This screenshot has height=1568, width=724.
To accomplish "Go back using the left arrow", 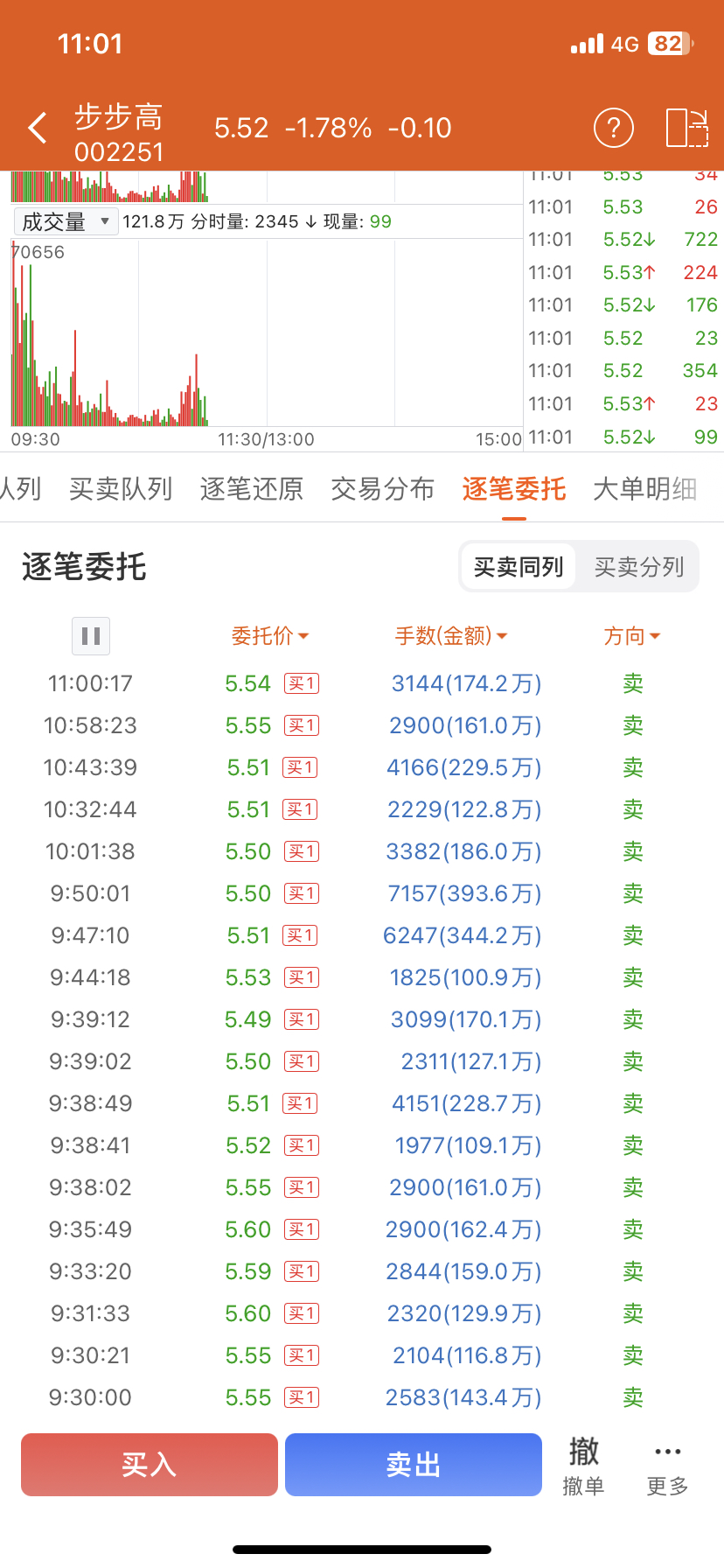I will (x=38, y=128).
